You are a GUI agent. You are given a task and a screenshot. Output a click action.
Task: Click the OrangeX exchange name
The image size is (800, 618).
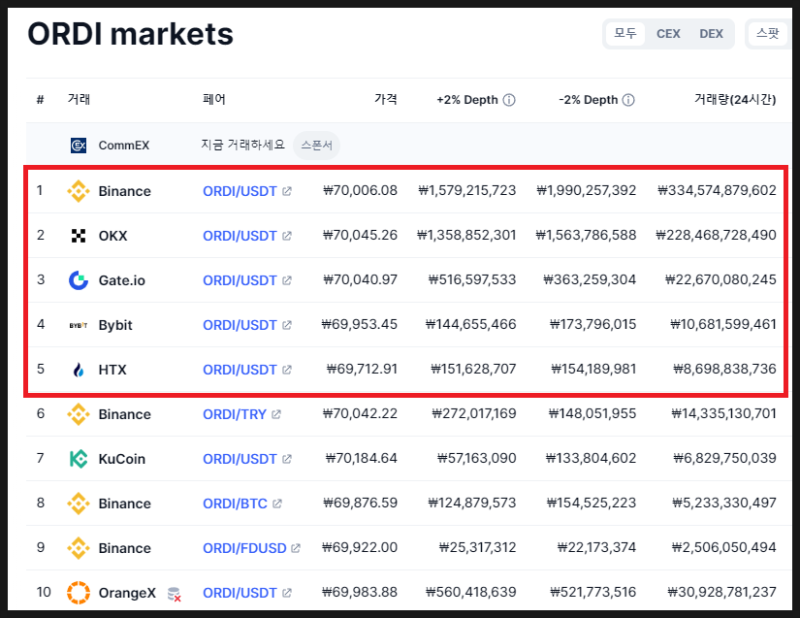127,592
